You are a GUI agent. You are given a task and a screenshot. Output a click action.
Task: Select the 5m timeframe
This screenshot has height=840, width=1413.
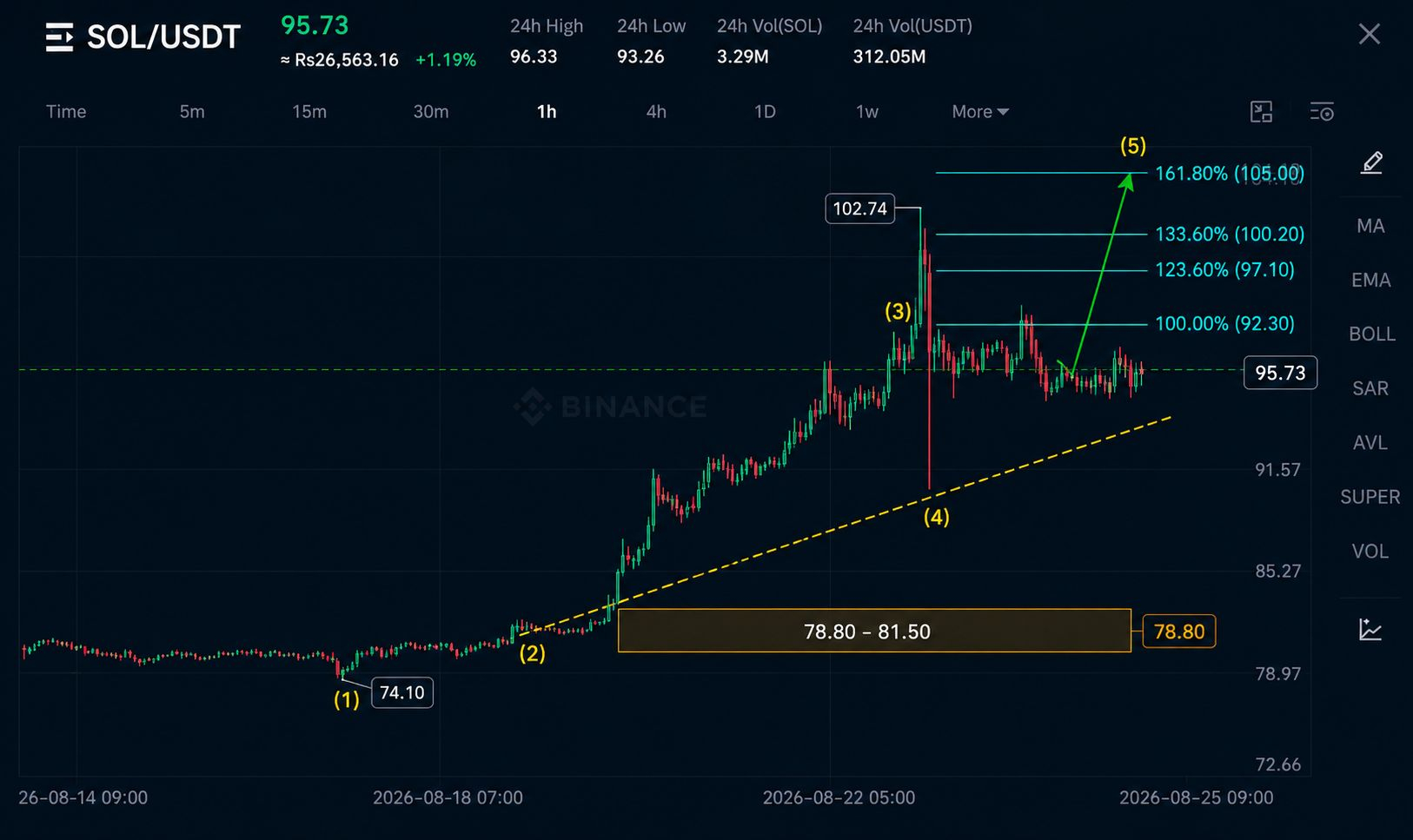(192, 111)
